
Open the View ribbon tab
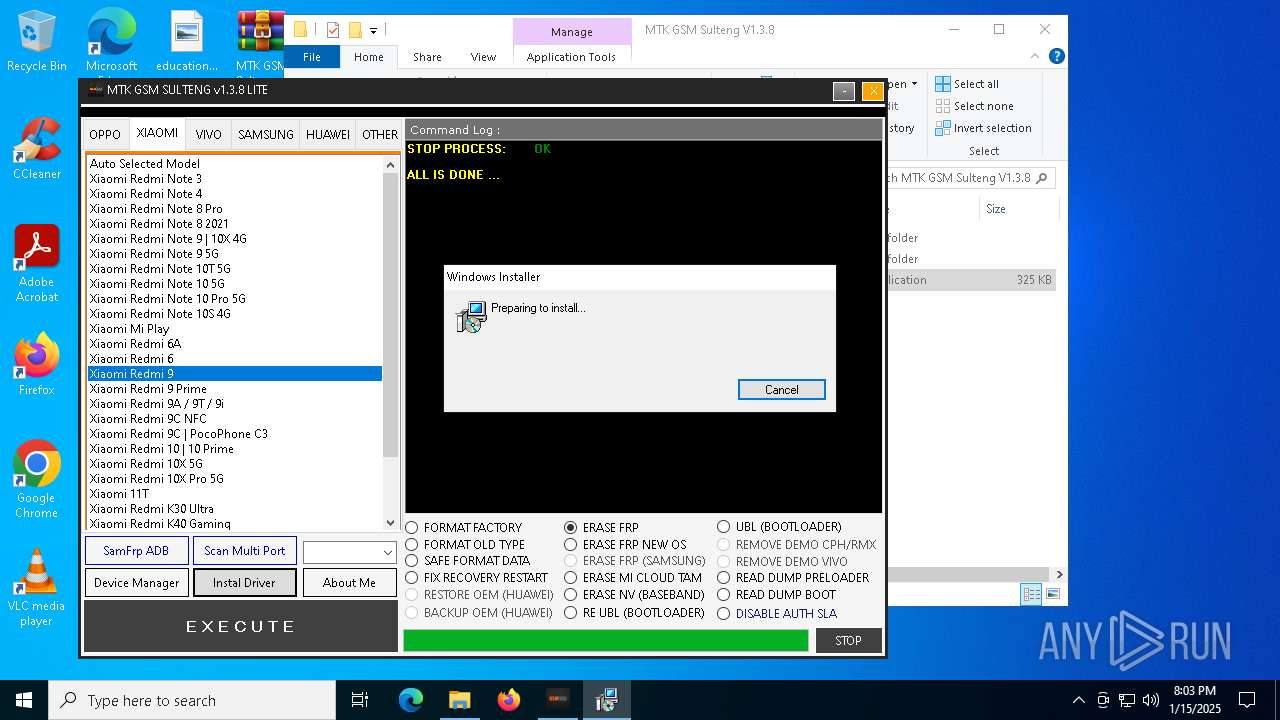pyautogui.click(x=483, y=57)
